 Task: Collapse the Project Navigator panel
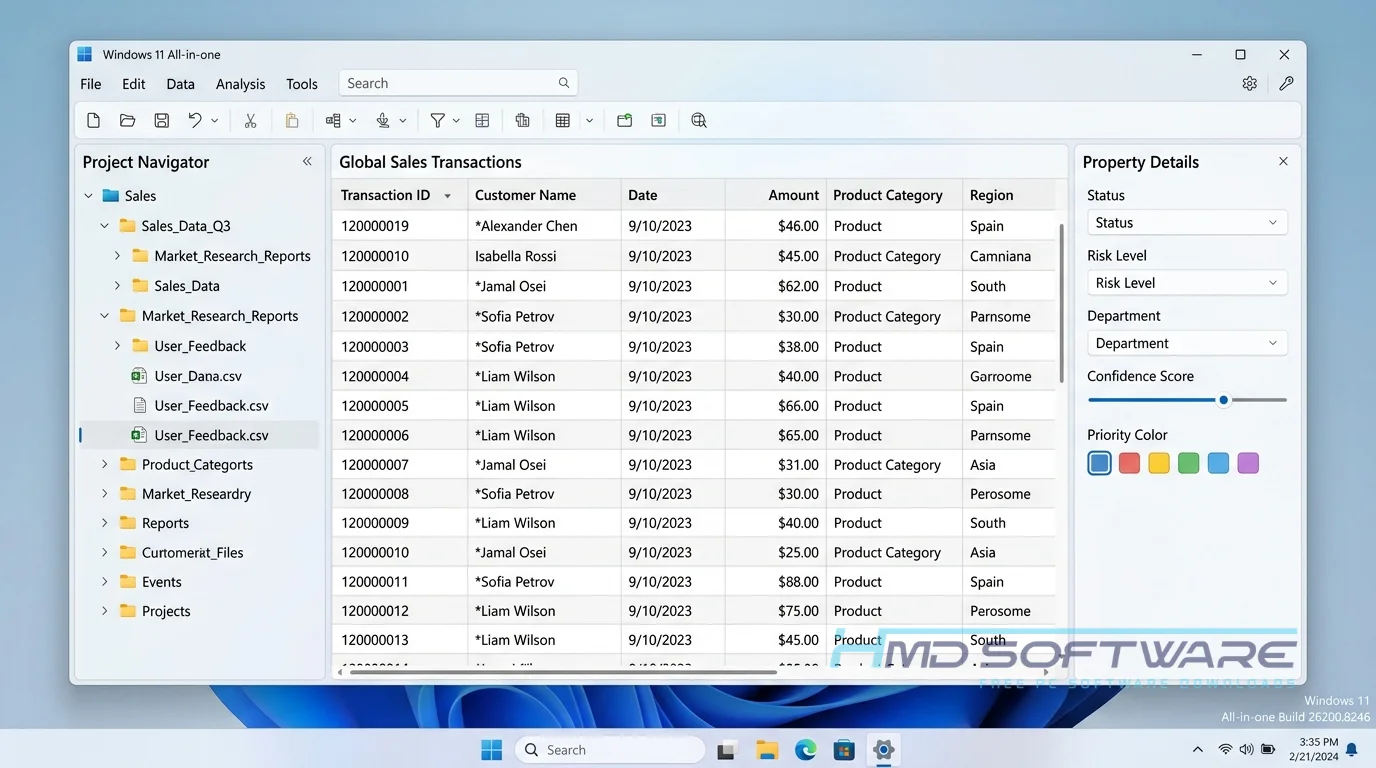tap(307, 161)
